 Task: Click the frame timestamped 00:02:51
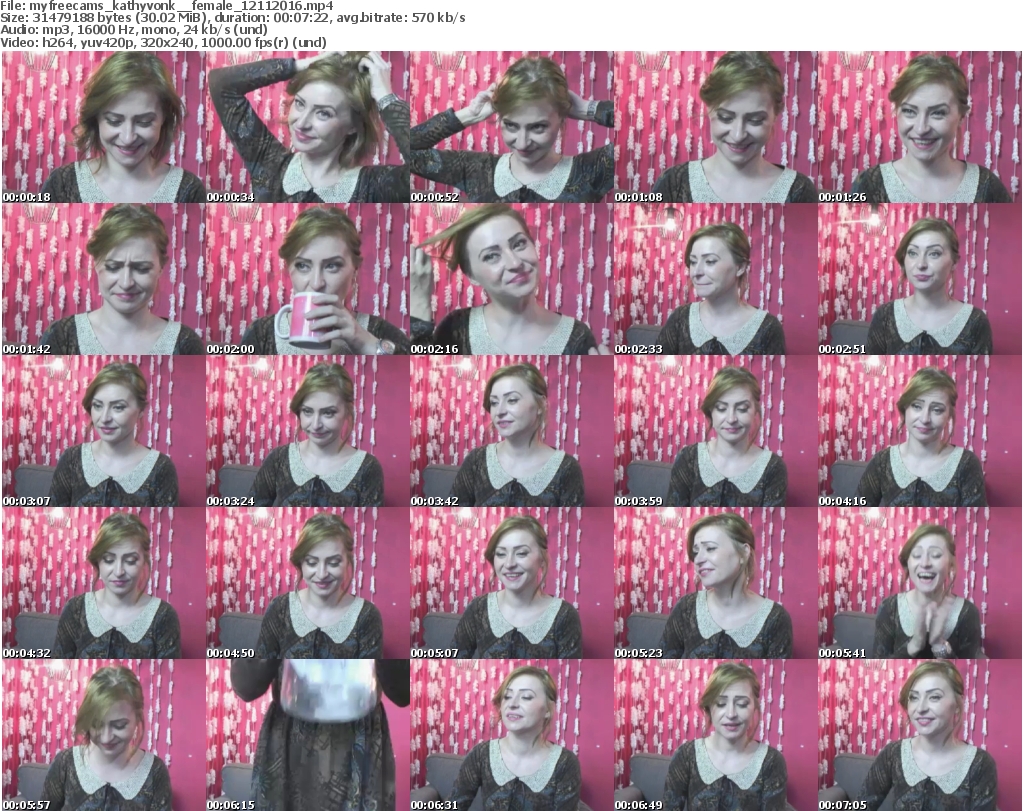[x=919, y=279]
